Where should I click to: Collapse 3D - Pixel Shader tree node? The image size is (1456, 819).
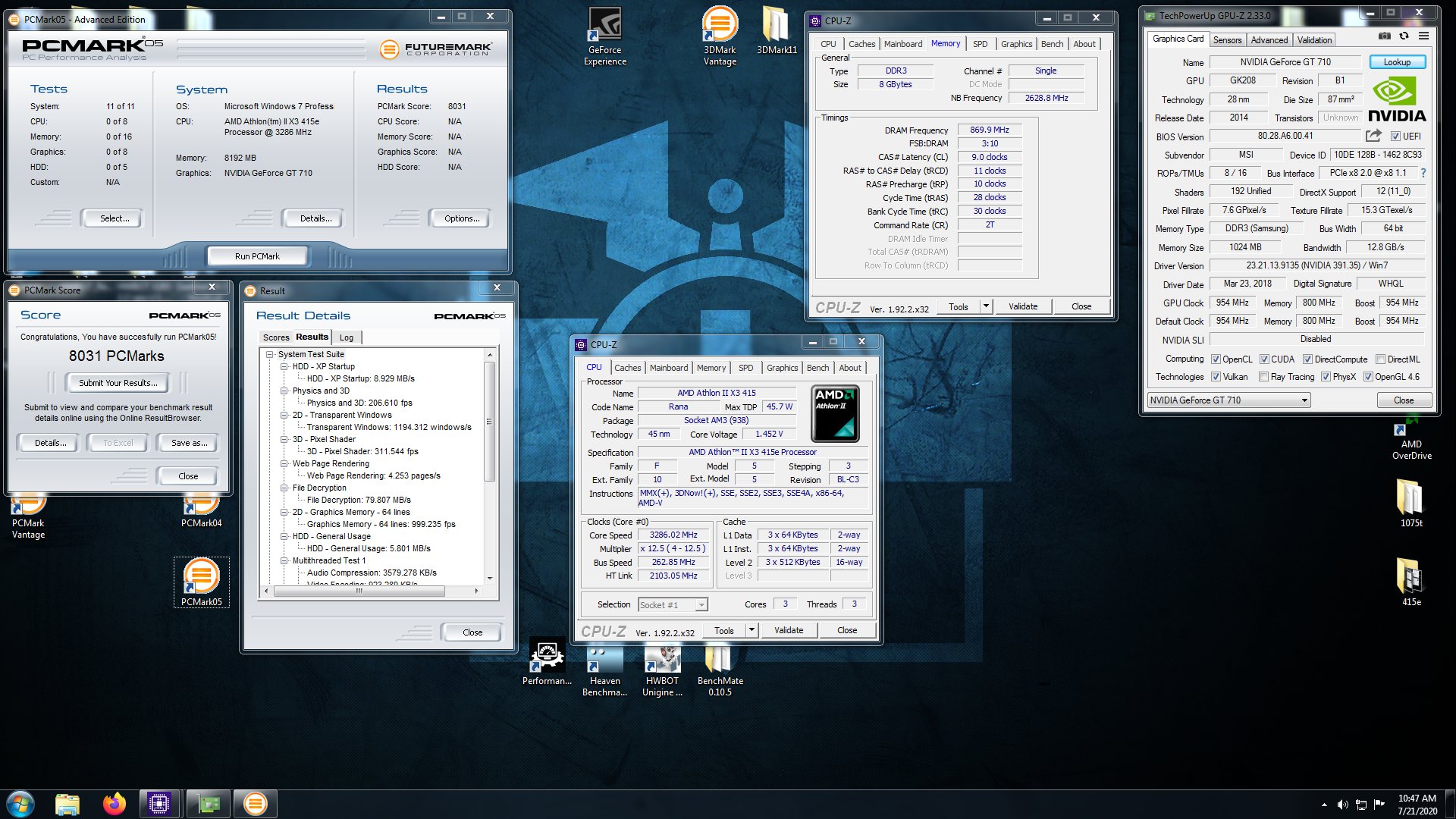(x=284, y=439)
